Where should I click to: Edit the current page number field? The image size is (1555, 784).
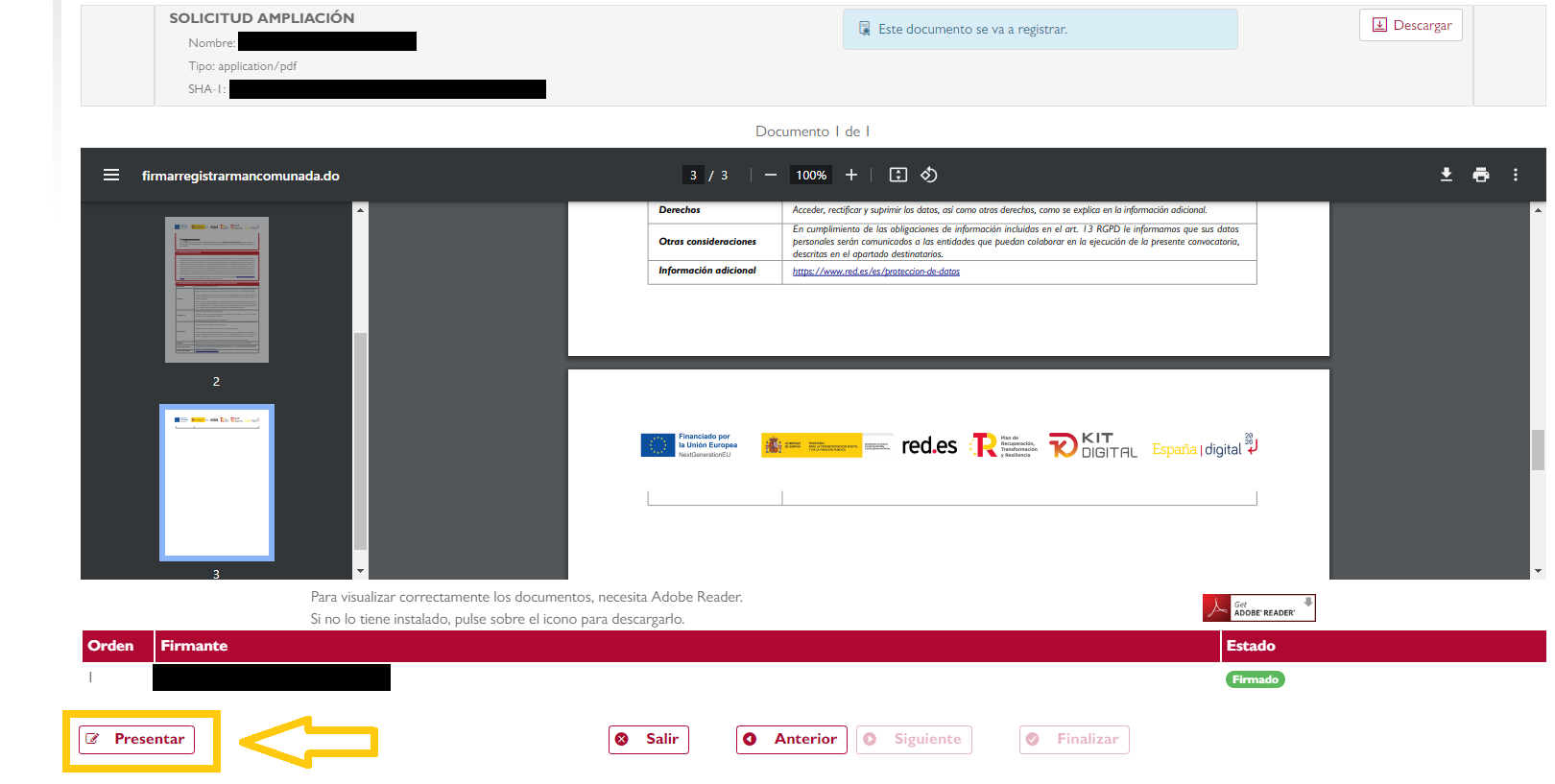[693, 175]
